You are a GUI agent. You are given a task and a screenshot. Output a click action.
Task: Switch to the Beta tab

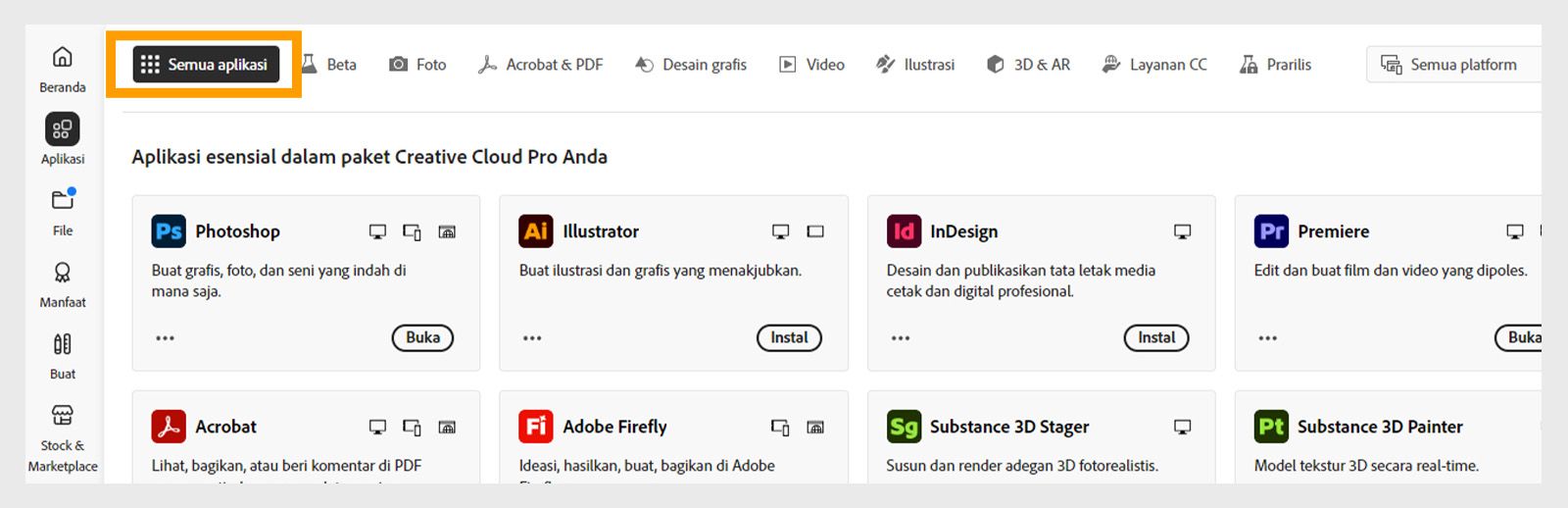click(x=329, y=65)
